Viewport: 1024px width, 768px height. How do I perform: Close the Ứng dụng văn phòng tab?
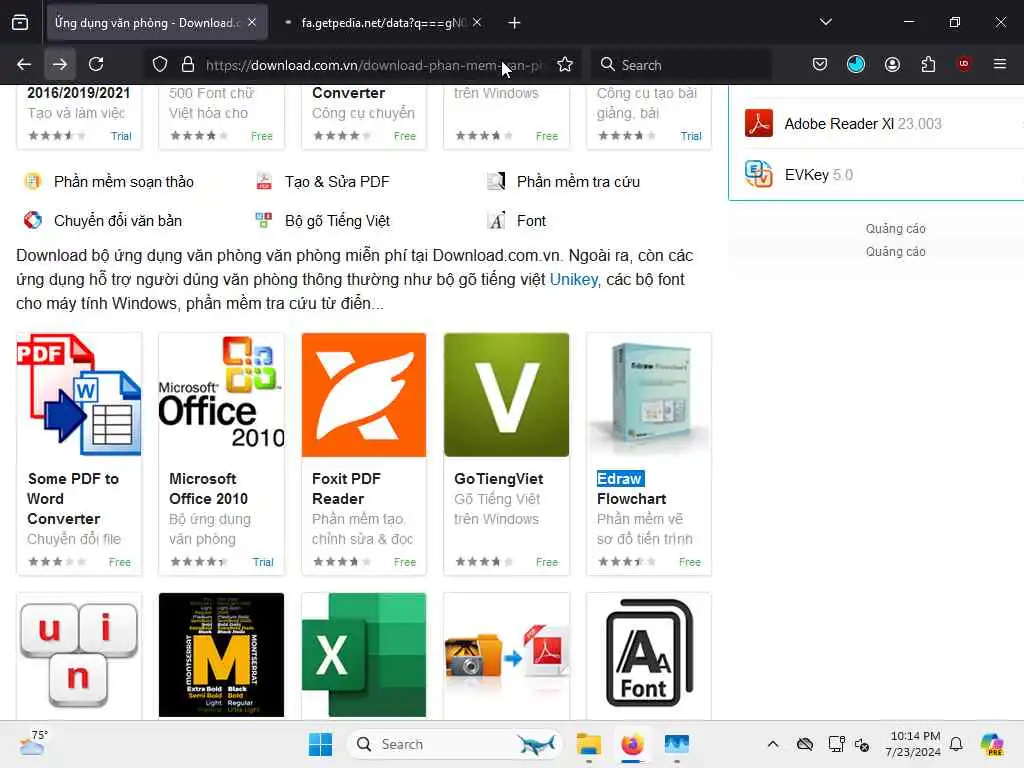click(x=252, y=23)
